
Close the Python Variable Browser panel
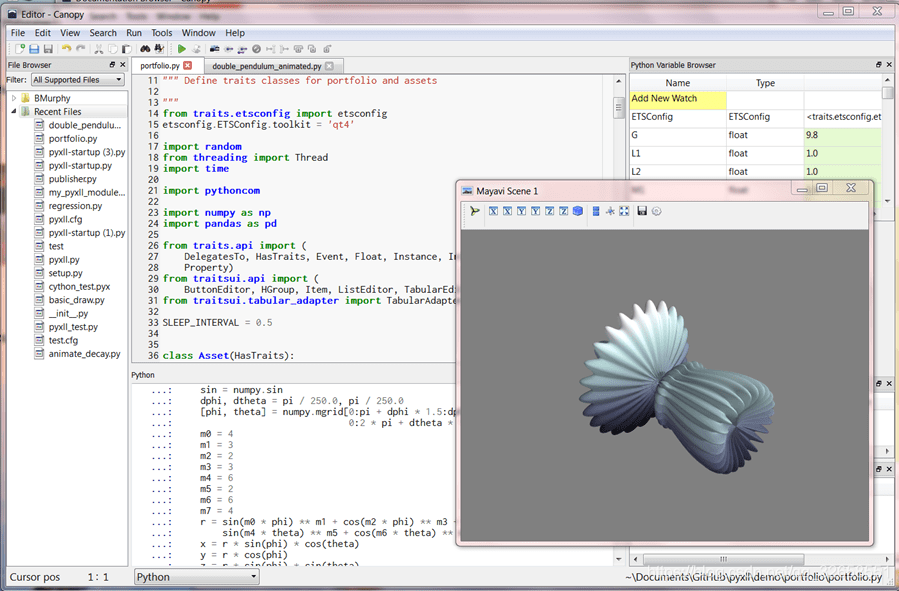[x=889, y=65]
